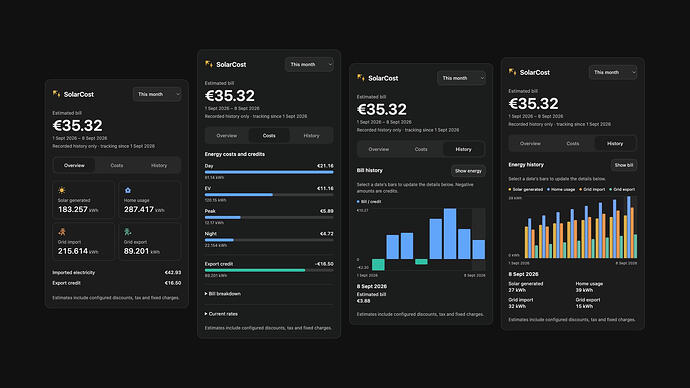Image resolution: width=690 pixels, height=388 pixels.
Task: Click the EV cost value €11.16
Action: click(325, 188)
